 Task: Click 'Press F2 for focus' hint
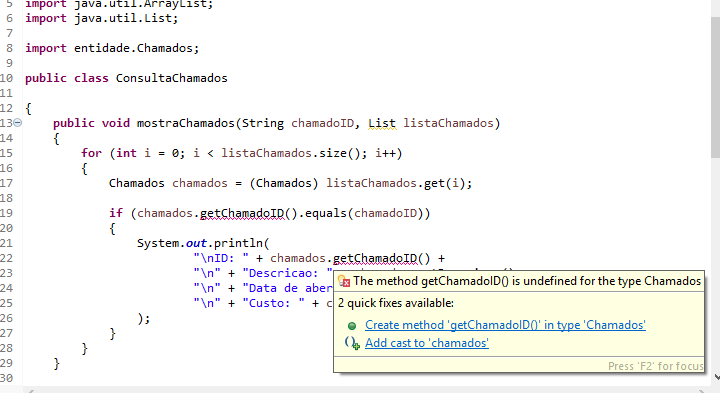(x=655, y=366)
